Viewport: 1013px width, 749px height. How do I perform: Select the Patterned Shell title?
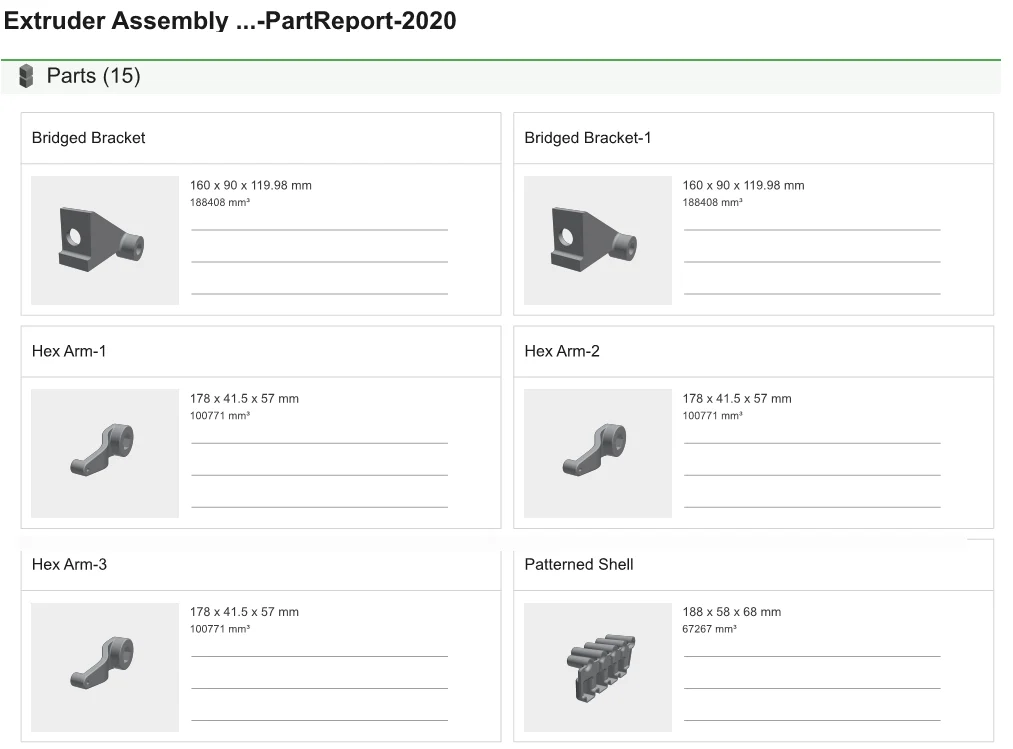coord(579,564)
